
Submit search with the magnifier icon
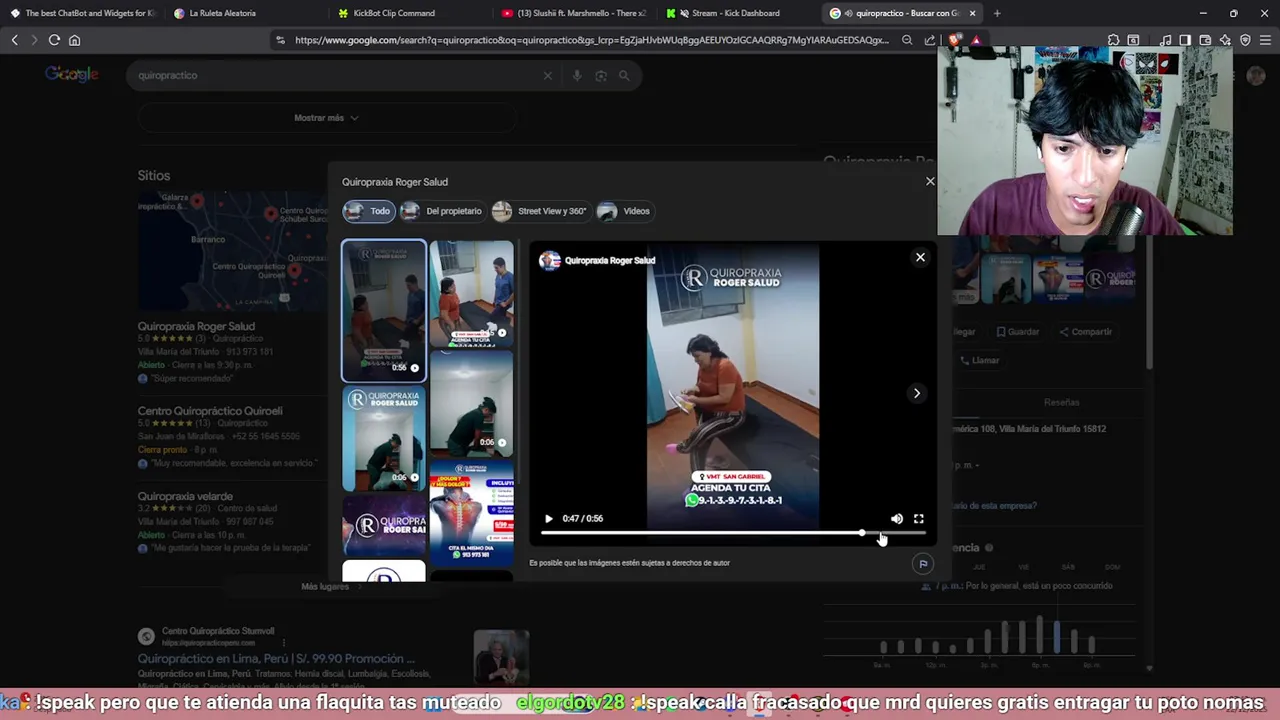tap(624, 76)
